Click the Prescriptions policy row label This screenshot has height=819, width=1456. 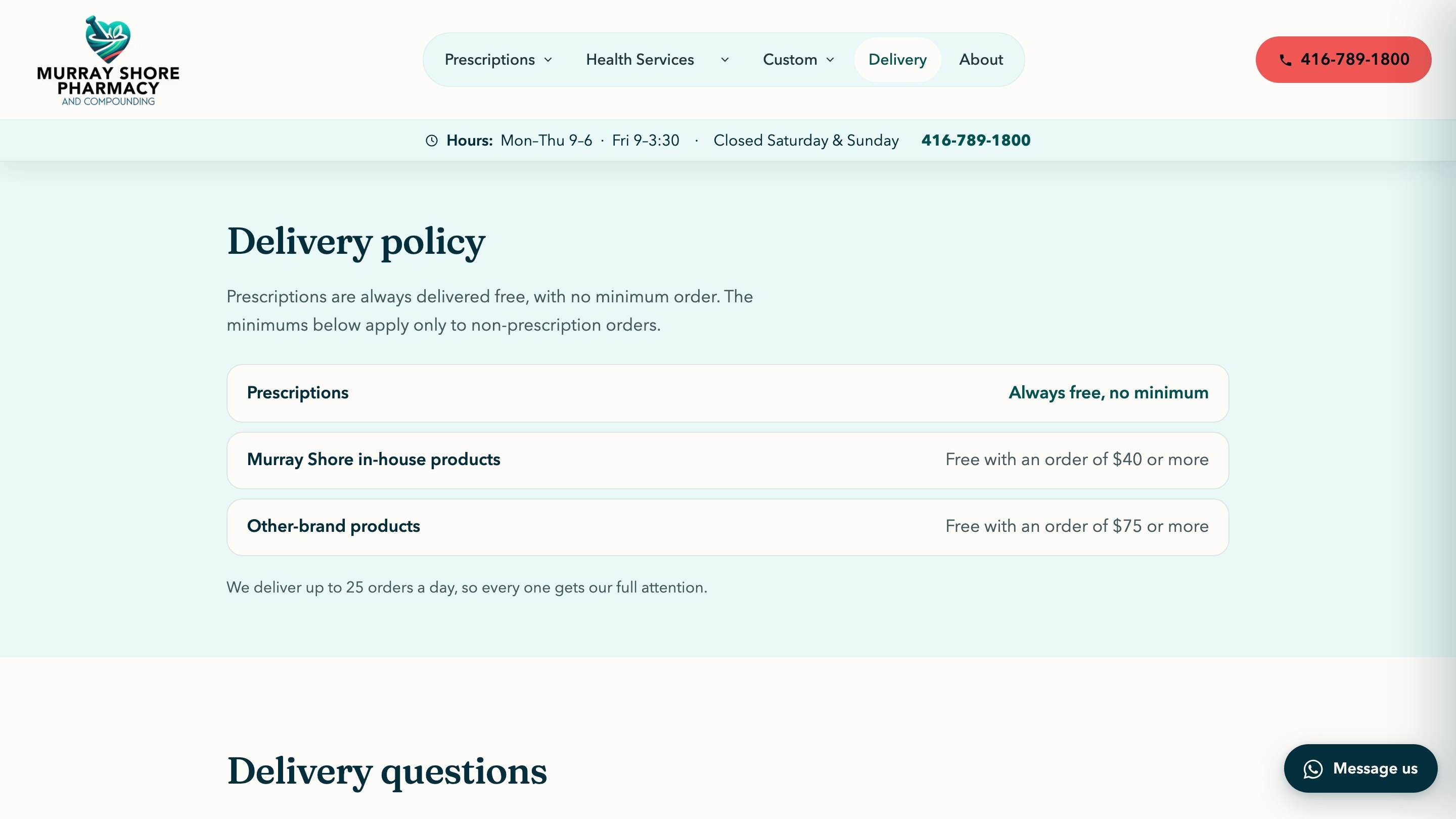pyautogui.click(x=297, y=393)
